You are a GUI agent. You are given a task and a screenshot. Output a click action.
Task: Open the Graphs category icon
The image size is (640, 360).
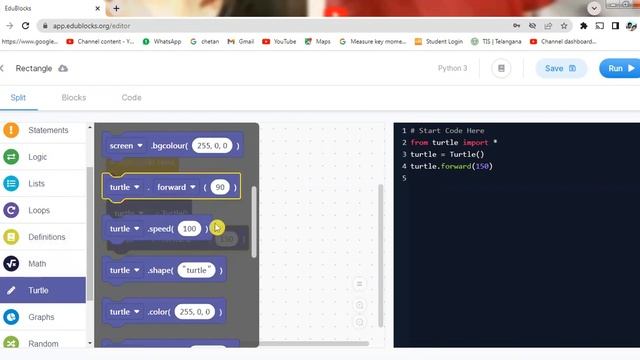(x=11, y=317)
